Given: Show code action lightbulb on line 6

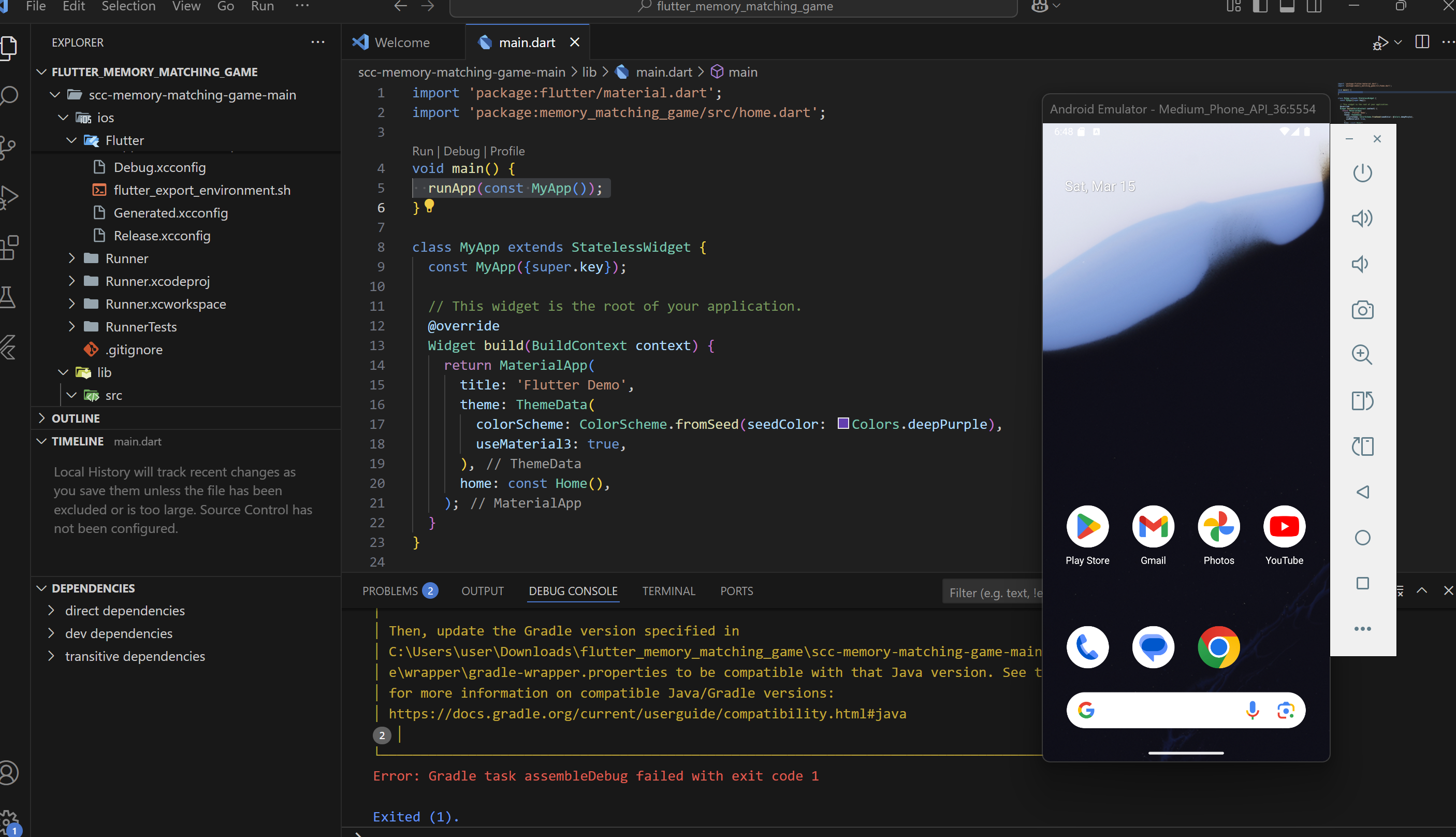Looking at the screenshot, I should (x=429, y=206).
